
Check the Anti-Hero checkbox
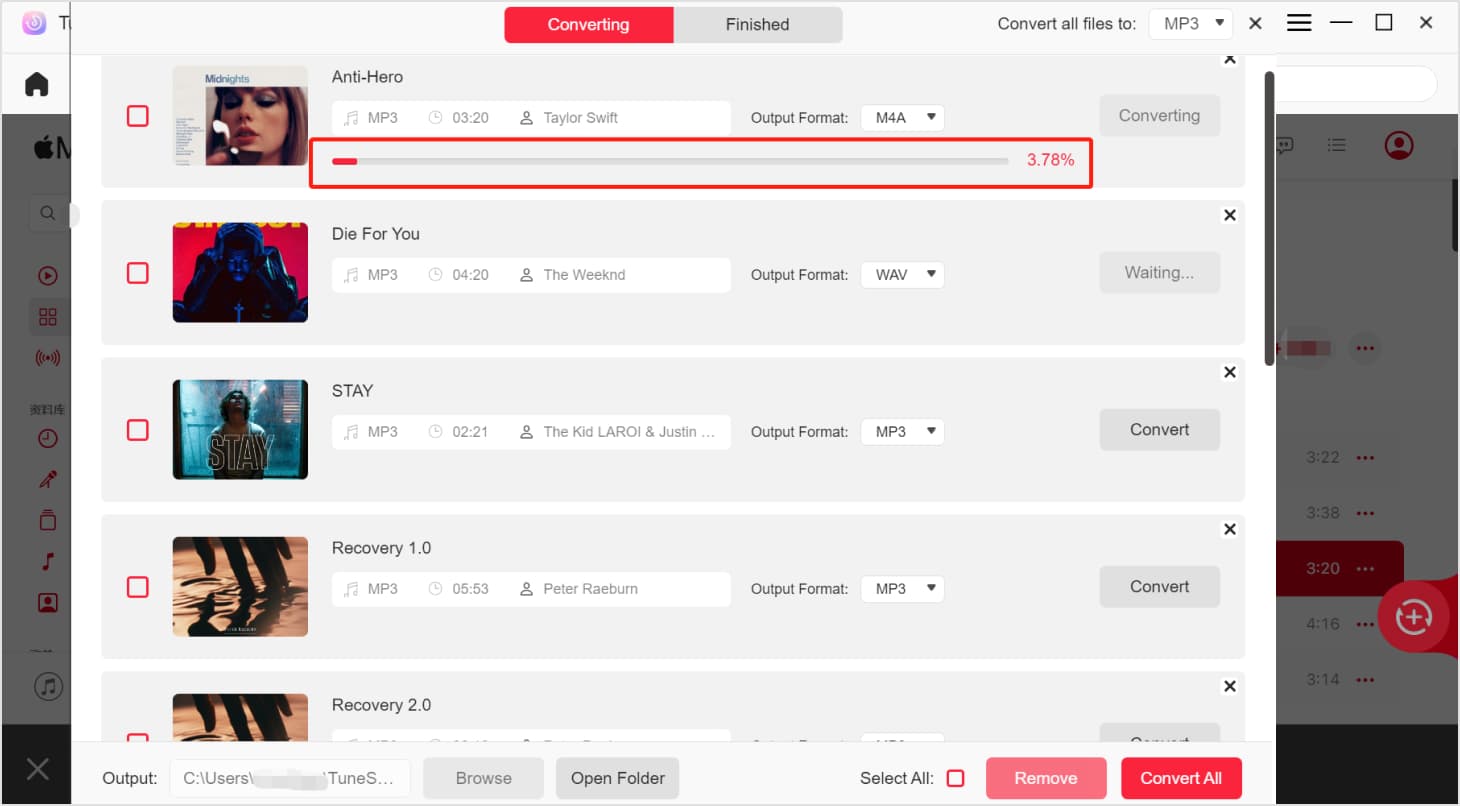[138, 116]
